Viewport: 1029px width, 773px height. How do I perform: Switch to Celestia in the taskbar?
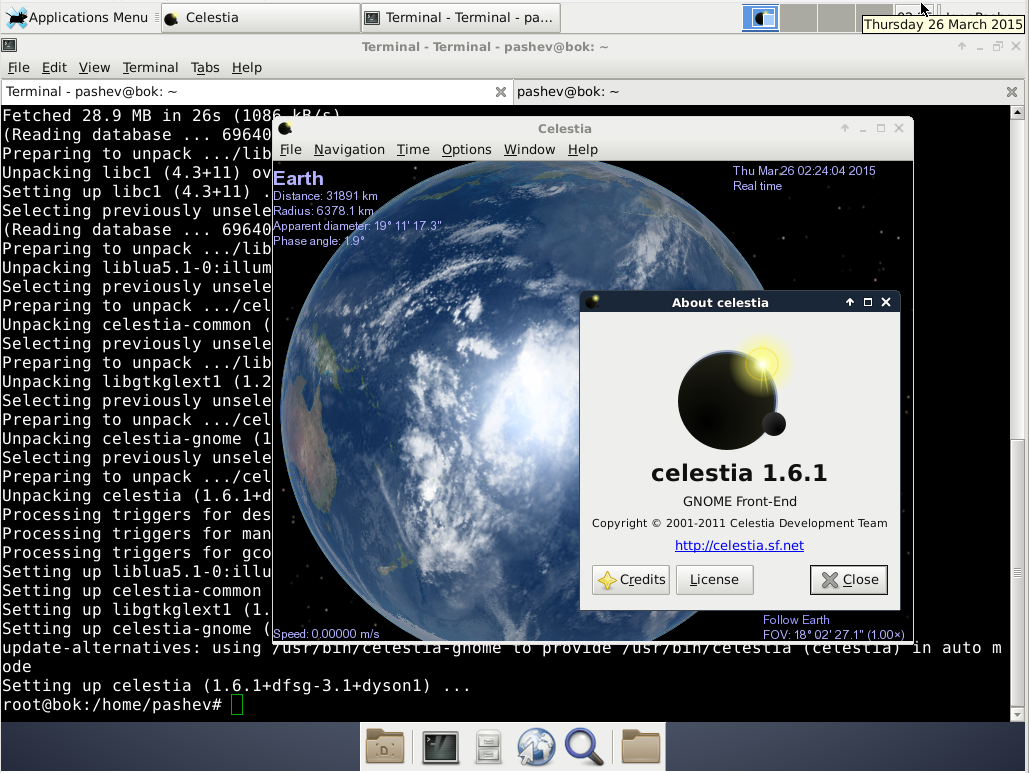point(261,18)
